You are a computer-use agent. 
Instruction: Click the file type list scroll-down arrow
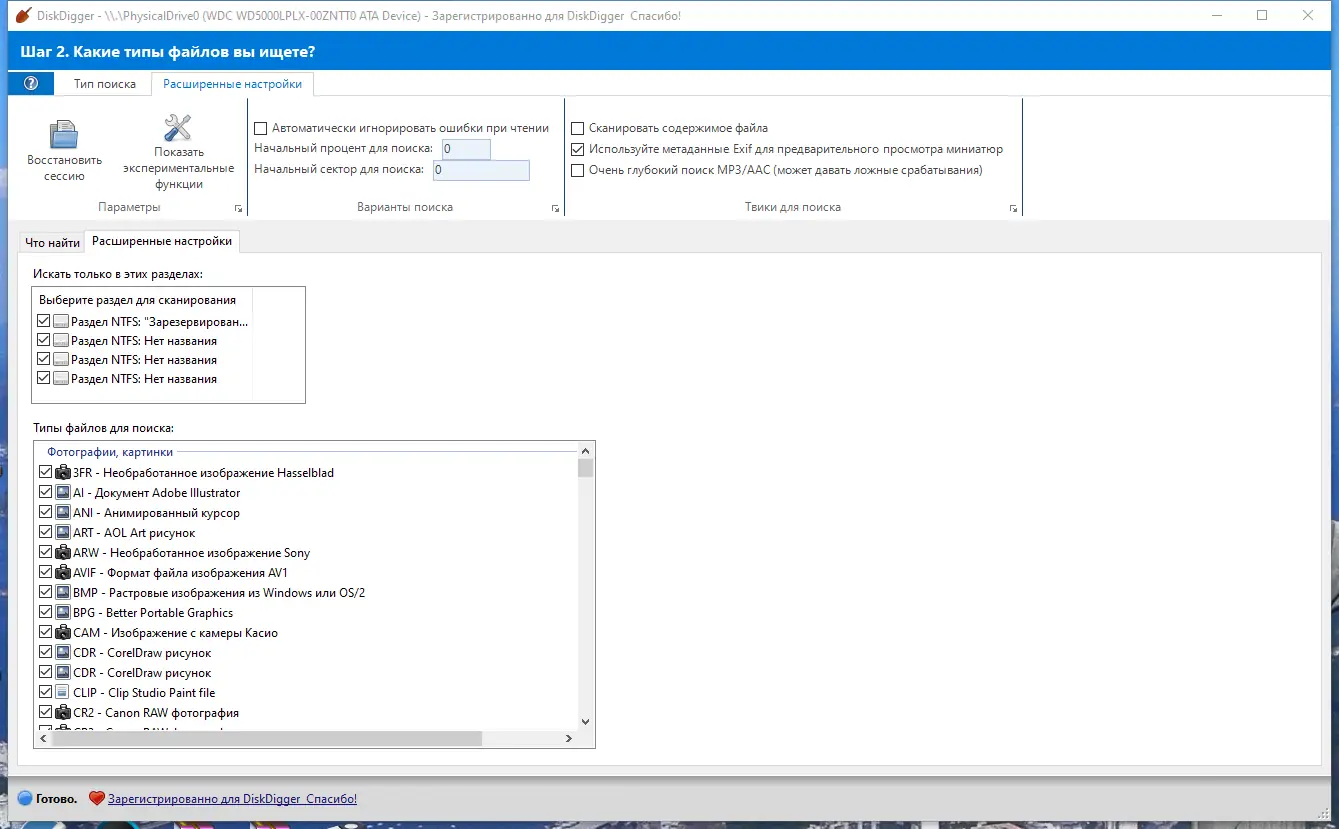pyautogui.click(x=585, y=721)
